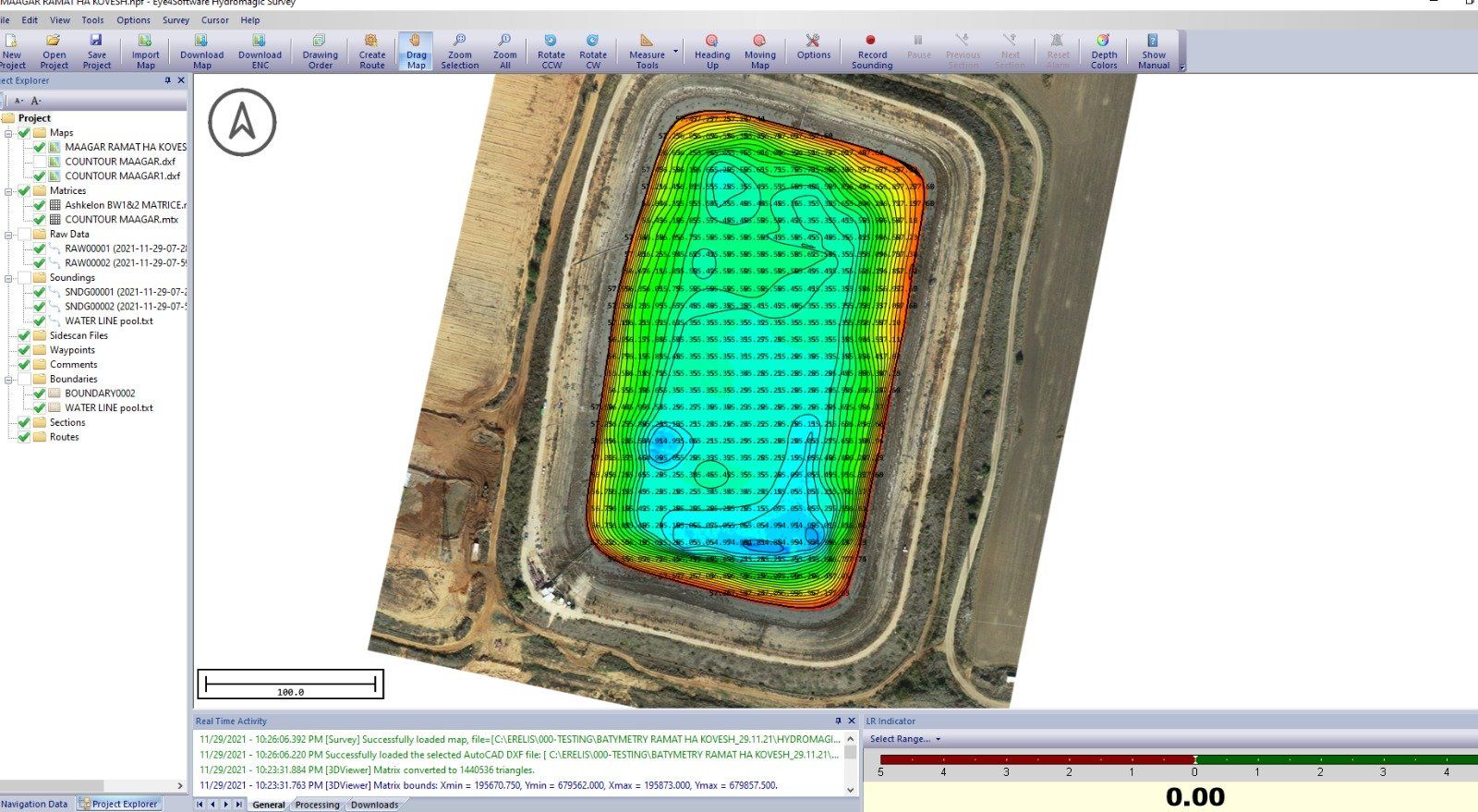Check the Raw Data folder checkbox
Viewport: 1478px width, 812px height.
[x=24, y=234]
